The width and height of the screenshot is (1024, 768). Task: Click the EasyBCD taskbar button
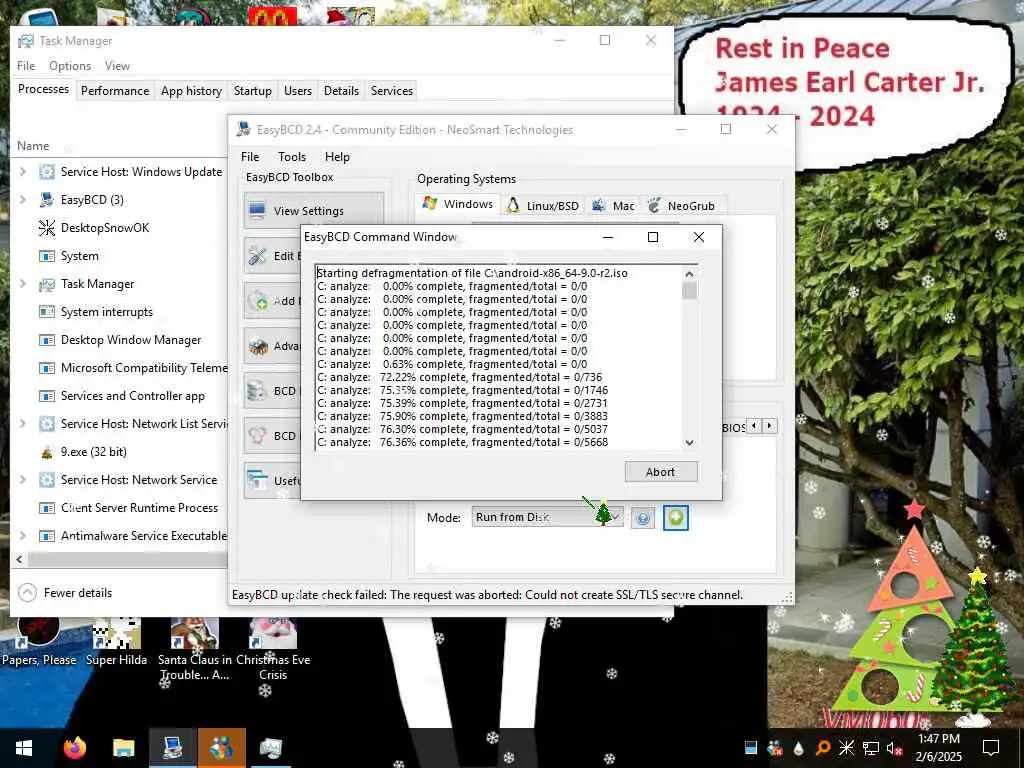[172, 748]
